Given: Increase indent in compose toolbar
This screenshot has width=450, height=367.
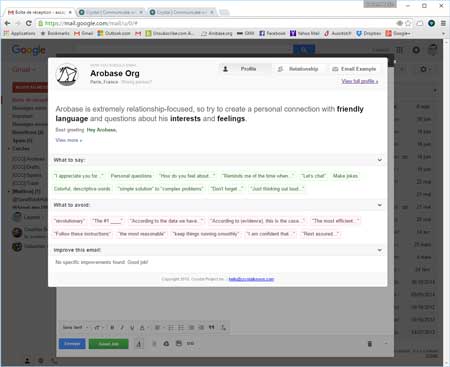Looking at the screenshot, I should point(201,328).
